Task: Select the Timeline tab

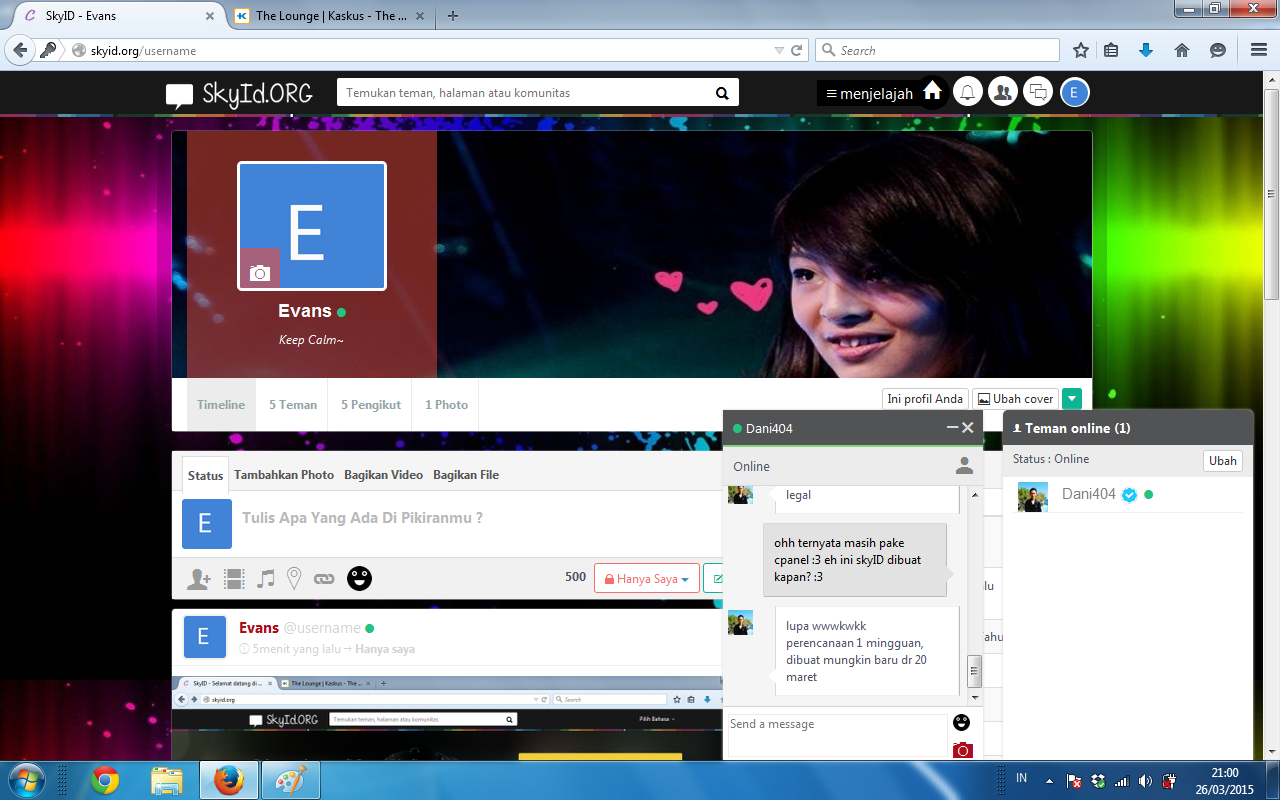Action: [221, 405]
